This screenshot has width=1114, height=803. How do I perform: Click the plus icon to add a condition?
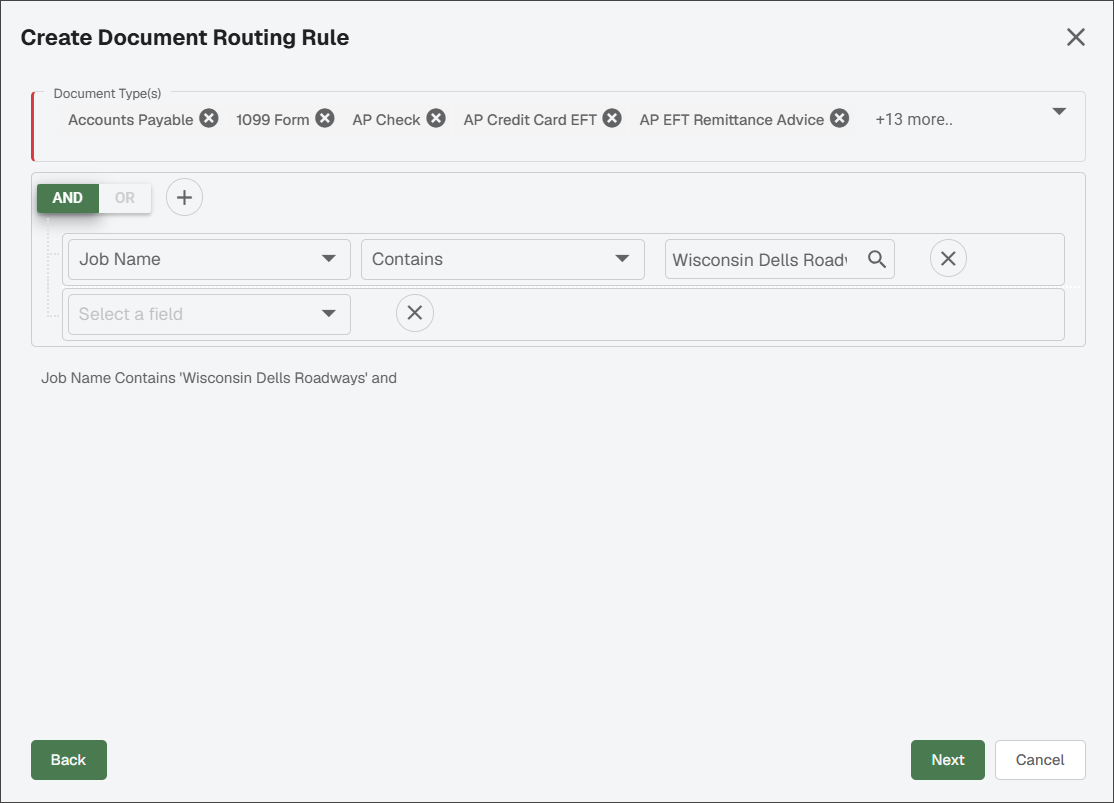185,197
